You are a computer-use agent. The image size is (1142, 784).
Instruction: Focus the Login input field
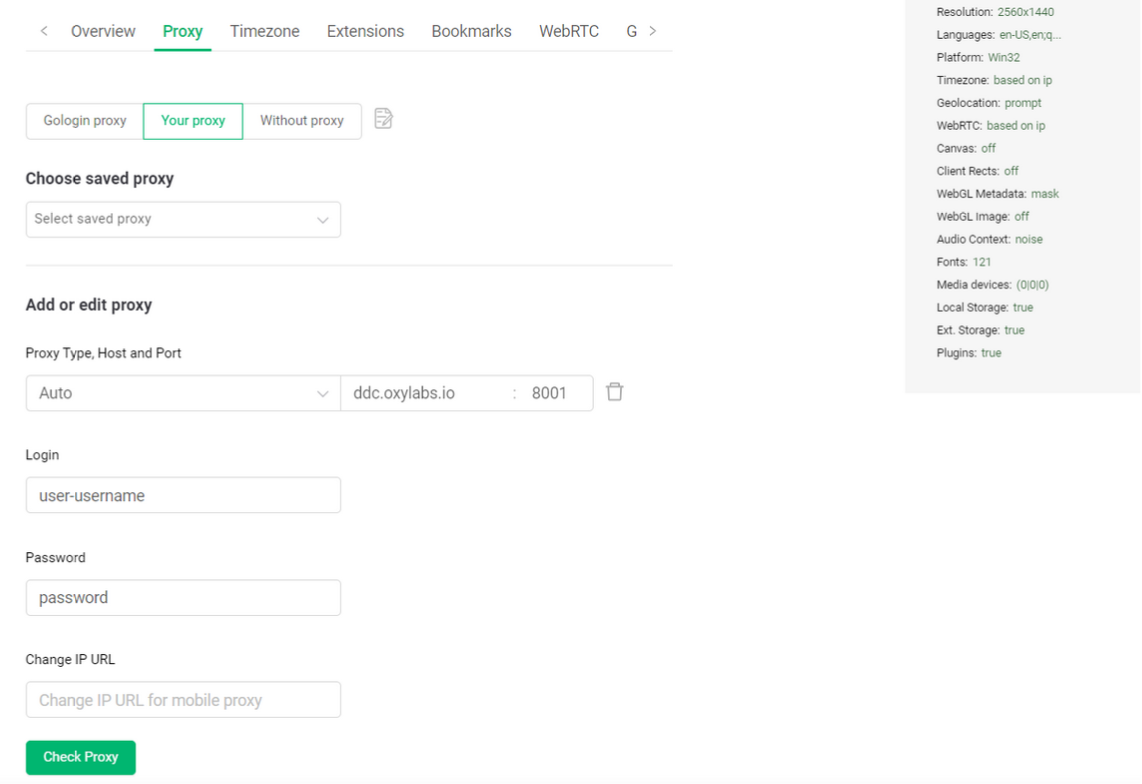click(183, 495)
